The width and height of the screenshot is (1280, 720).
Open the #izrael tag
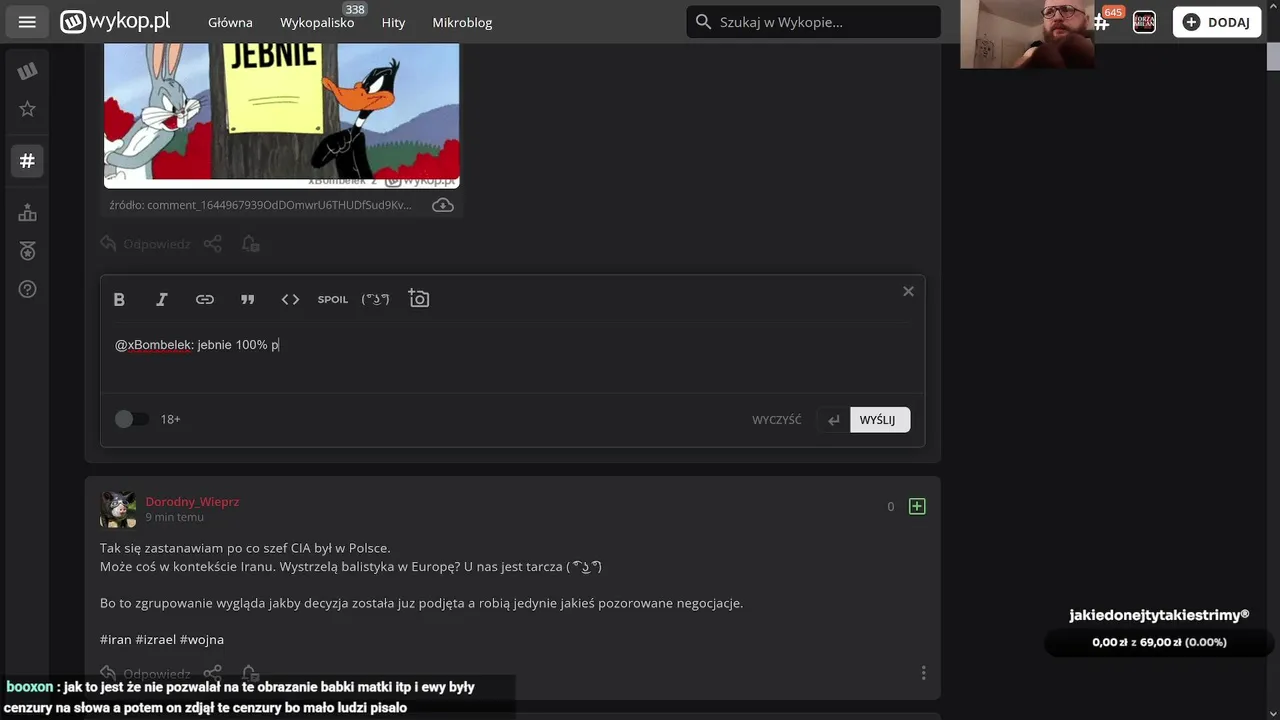point(155,639)
